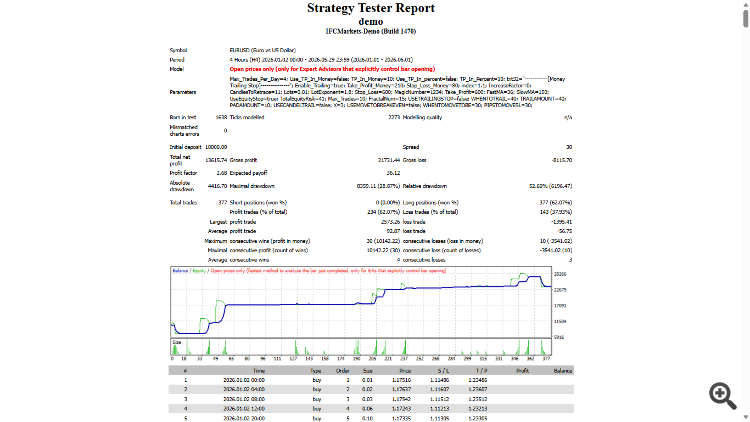Viewport: 750px width, 422px height.
Task: Click the Price column header
Action: click(405, 371)
